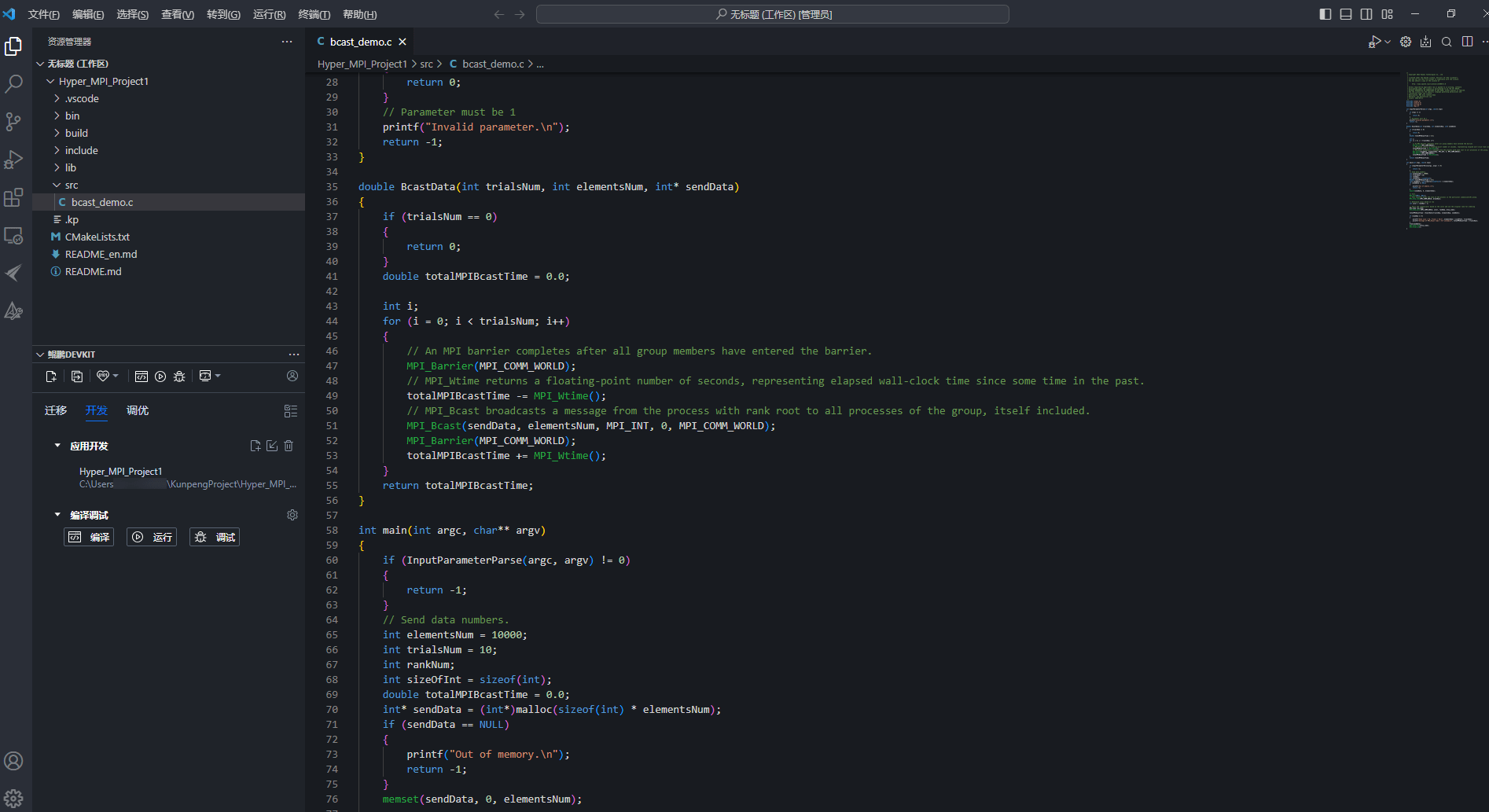Image resolution: width=1489 pixels, height=812 pixels.
Task: Open the Accounts icon at bottom of activity bar
Action: tap(13, 761)
